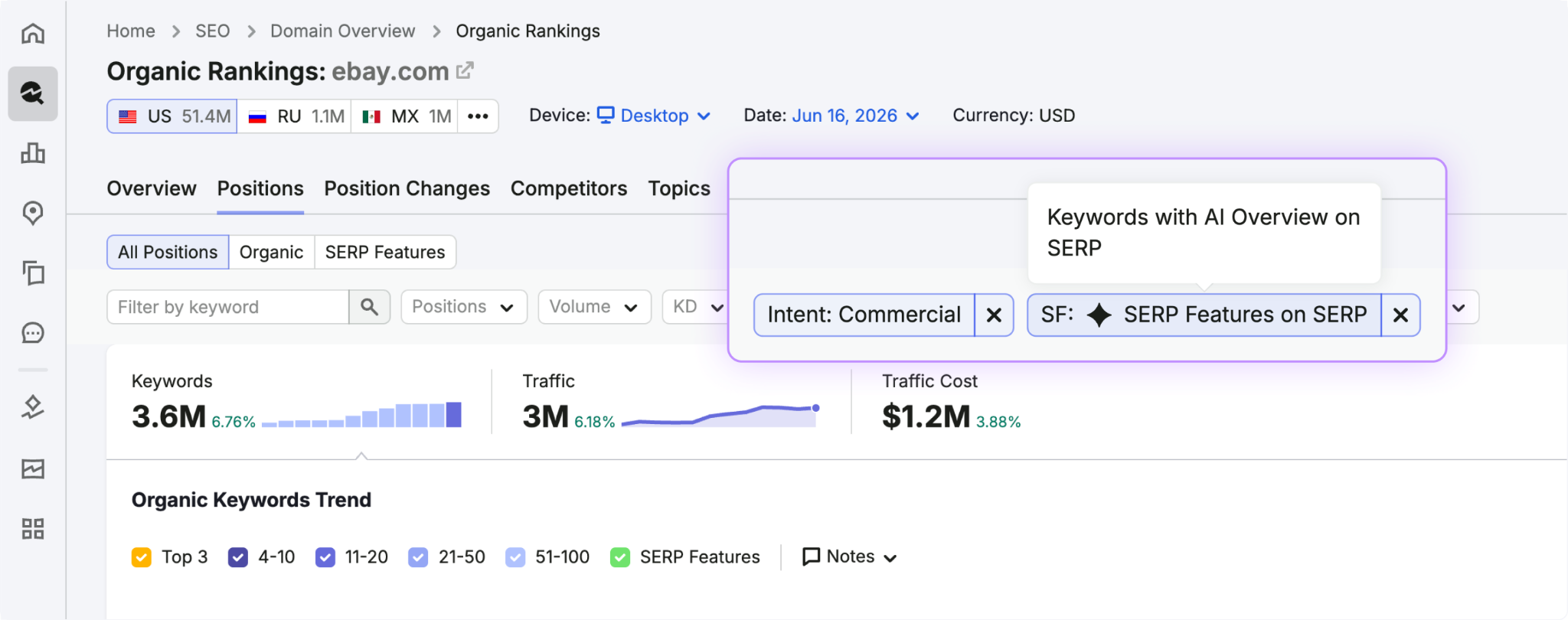Click the keyword search magnifier button
This screenshot has height=620, width=1568.
pyautogui.click(x=370, y=307)
